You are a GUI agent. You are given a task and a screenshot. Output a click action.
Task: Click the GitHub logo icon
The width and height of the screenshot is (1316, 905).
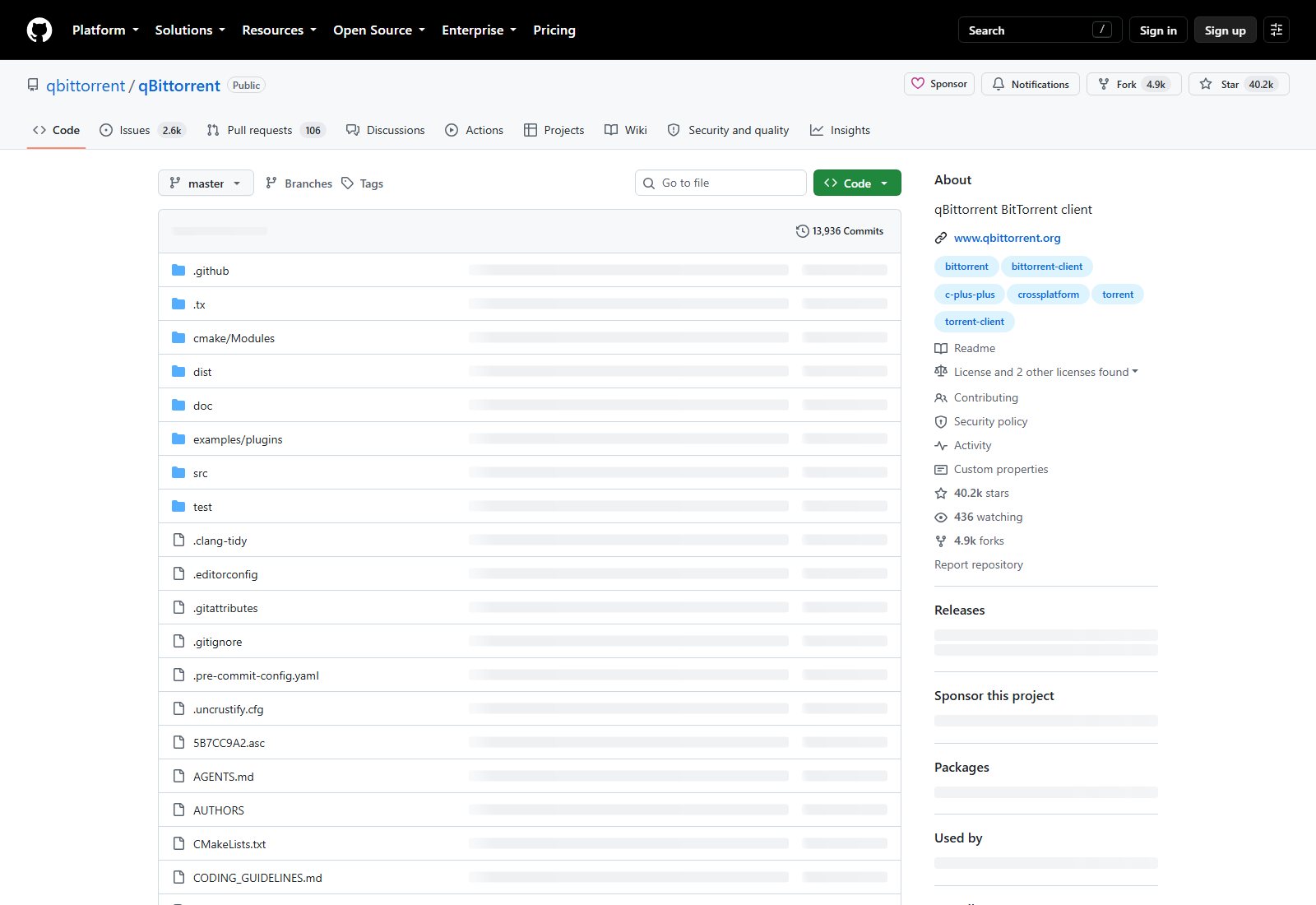(39, 30)
